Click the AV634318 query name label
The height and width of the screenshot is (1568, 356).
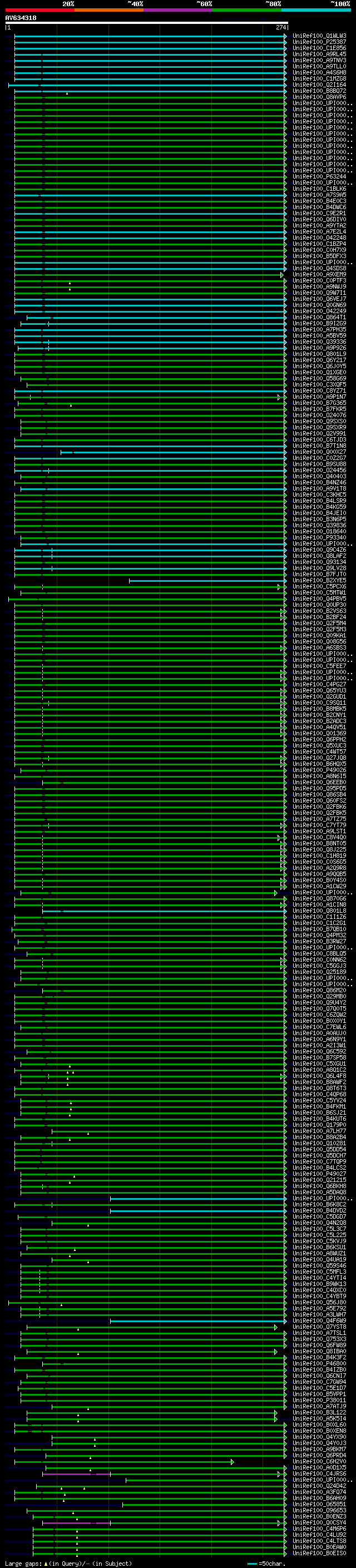click(21, 18)
